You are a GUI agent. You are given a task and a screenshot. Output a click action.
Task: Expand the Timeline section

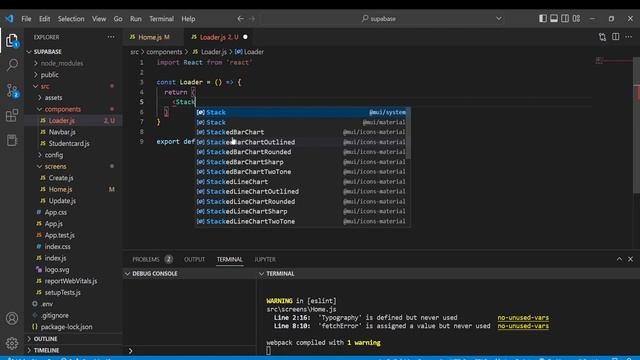(x=73, y=350)
